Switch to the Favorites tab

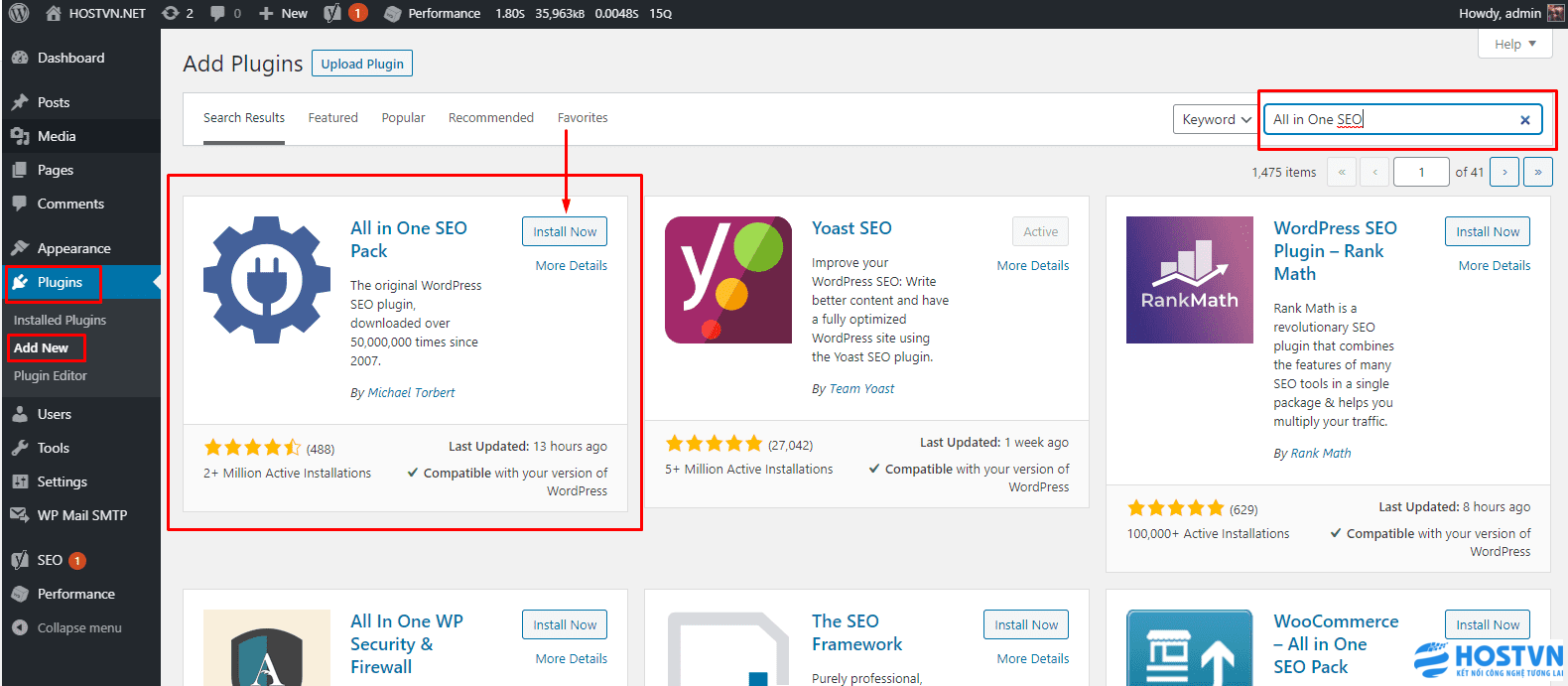(x=583, y=117)
